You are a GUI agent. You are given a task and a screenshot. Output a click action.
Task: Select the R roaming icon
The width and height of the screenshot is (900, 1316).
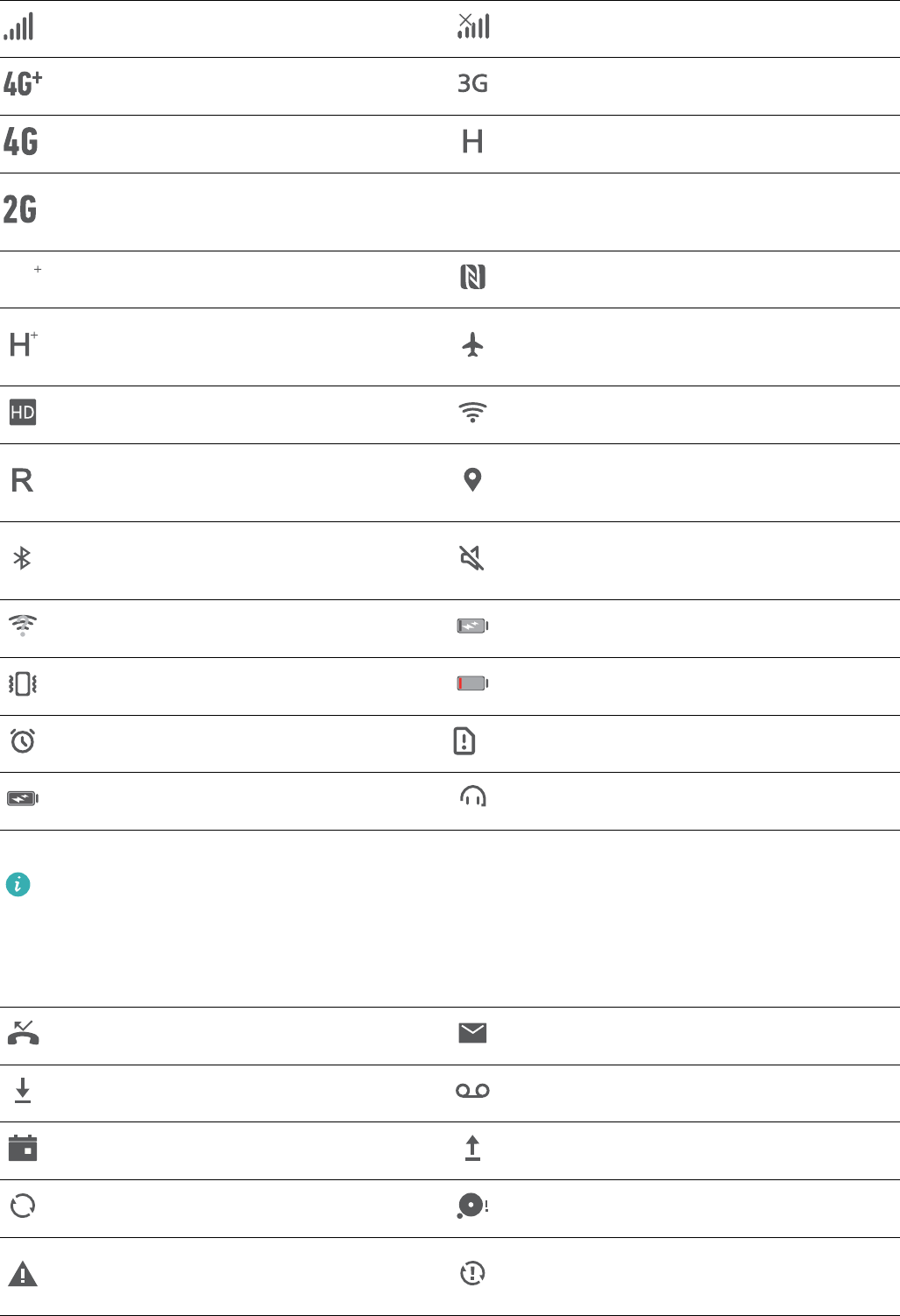pos(22,480)
